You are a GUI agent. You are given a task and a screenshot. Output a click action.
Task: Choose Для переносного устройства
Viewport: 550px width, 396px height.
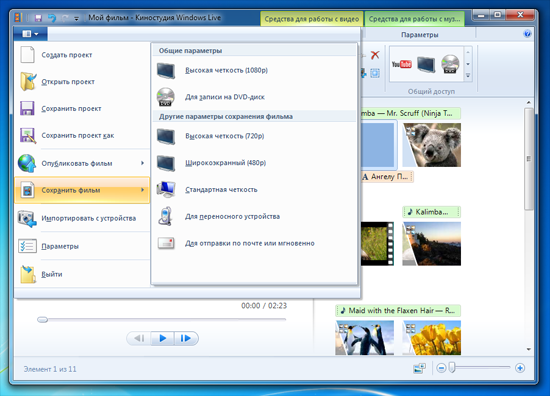[255, 216]
